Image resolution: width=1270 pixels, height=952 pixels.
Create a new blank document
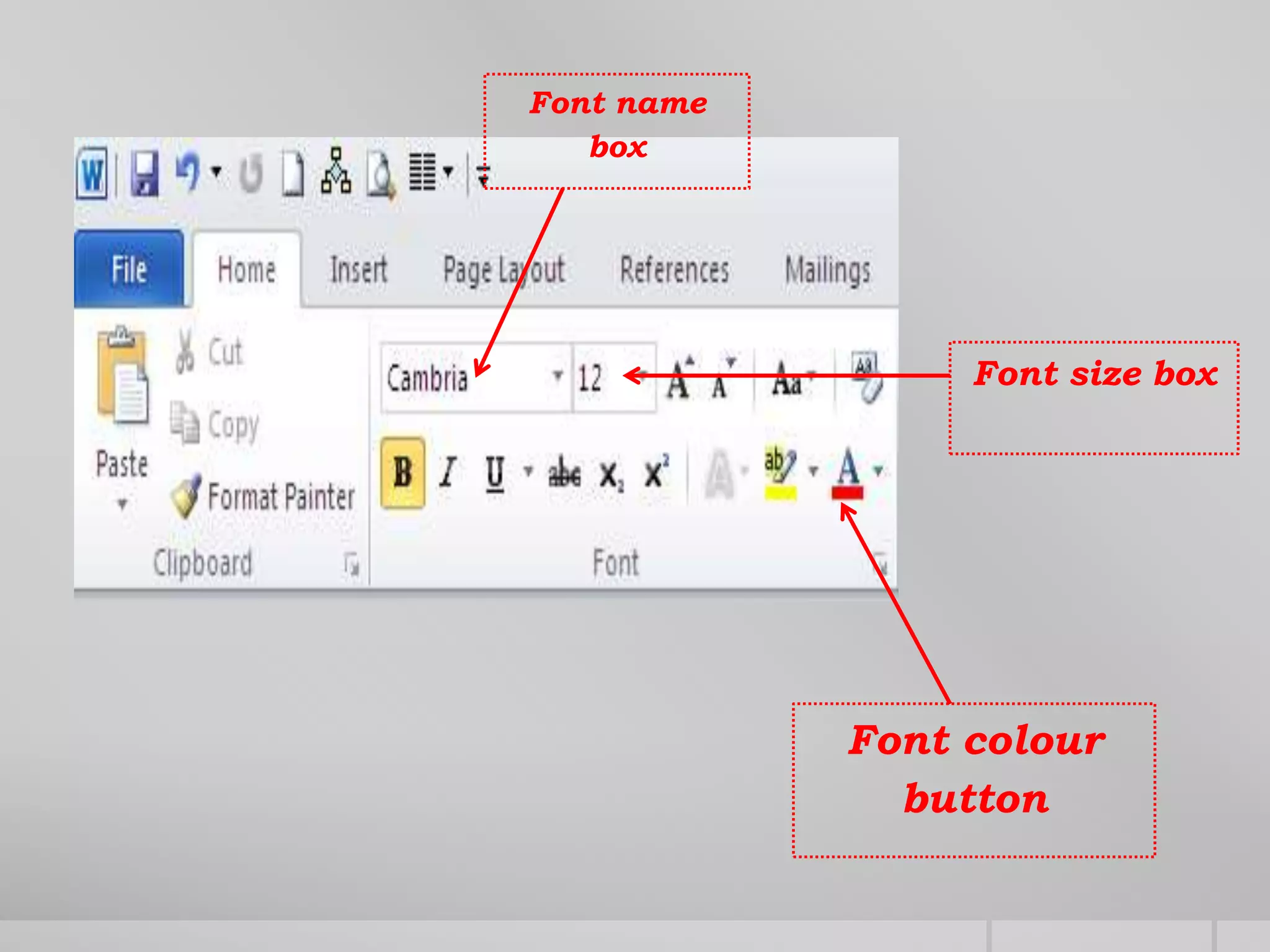tap(293, 174)
